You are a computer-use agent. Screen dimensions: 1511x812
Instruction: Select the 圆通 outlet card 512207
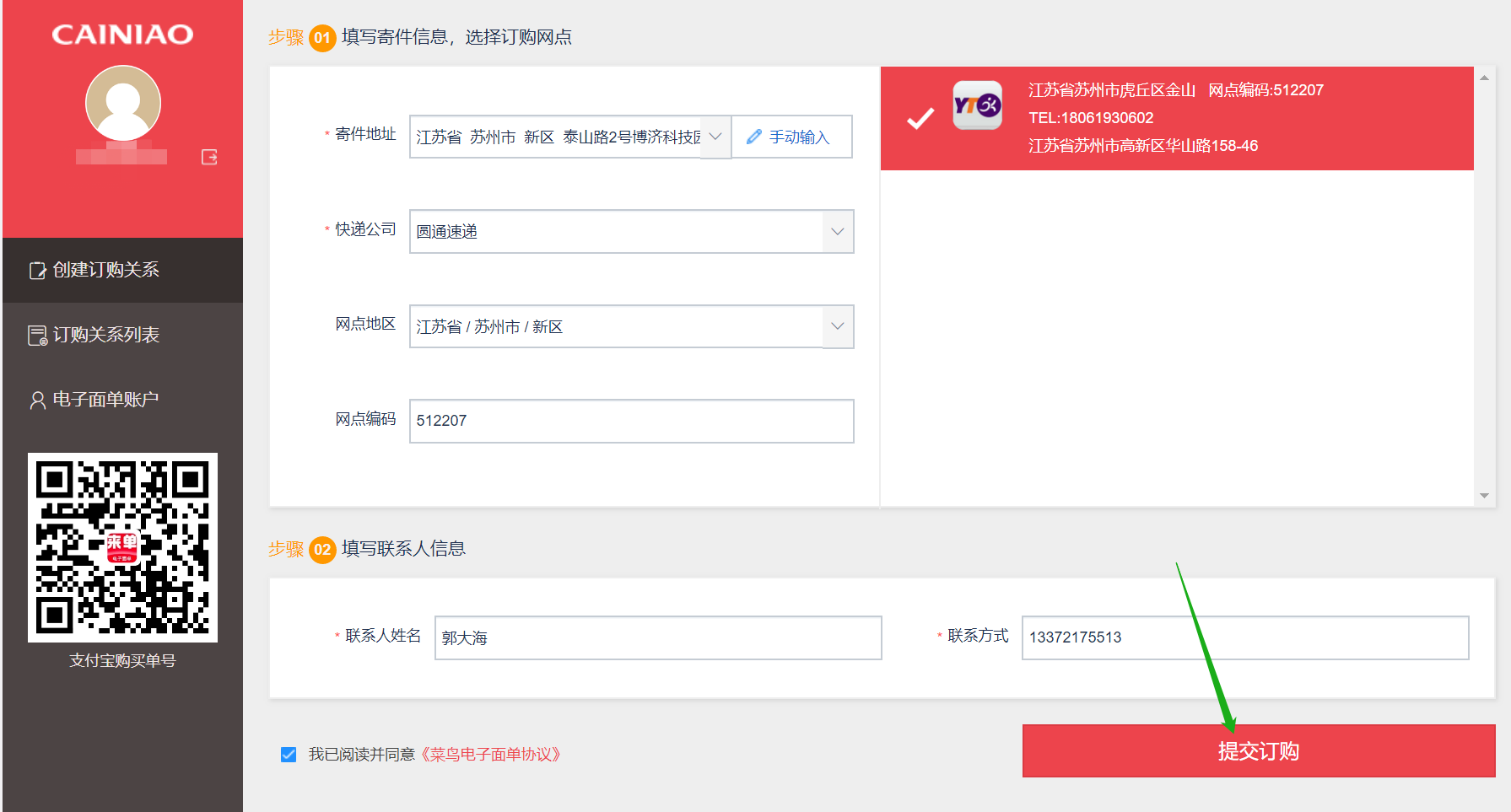(x=1177, y=118)
